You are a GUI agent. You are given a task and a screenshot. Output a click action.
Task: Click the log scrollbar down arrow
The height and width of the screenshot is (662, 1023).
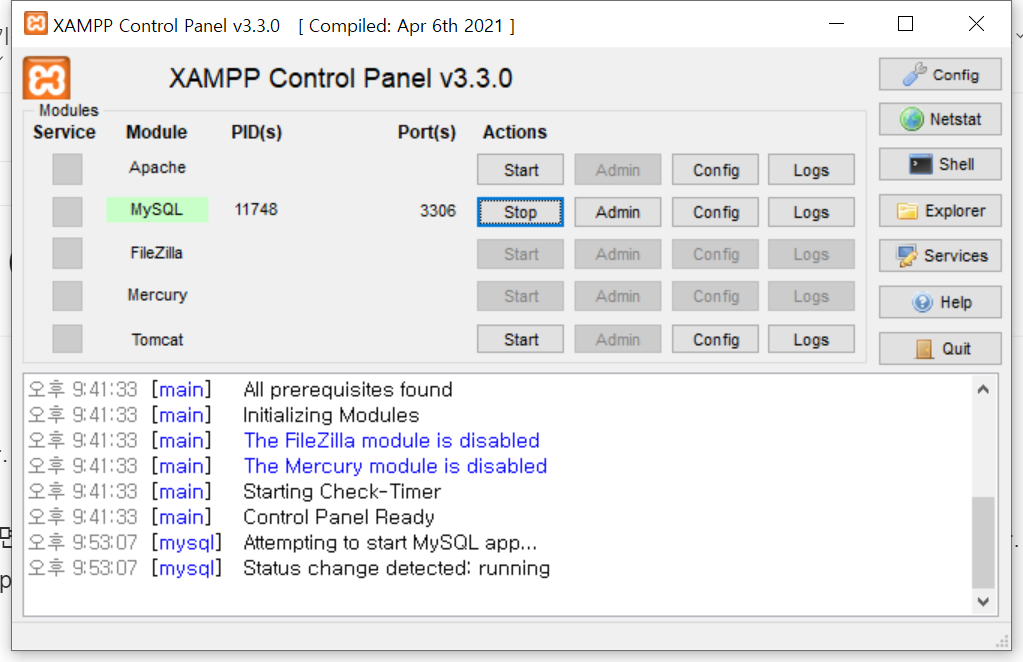click(x=983, y=601)
